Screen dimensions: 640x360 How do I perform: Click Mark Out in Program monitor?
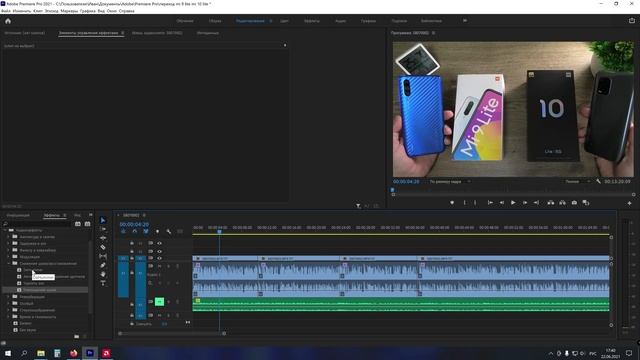(475, 202)
